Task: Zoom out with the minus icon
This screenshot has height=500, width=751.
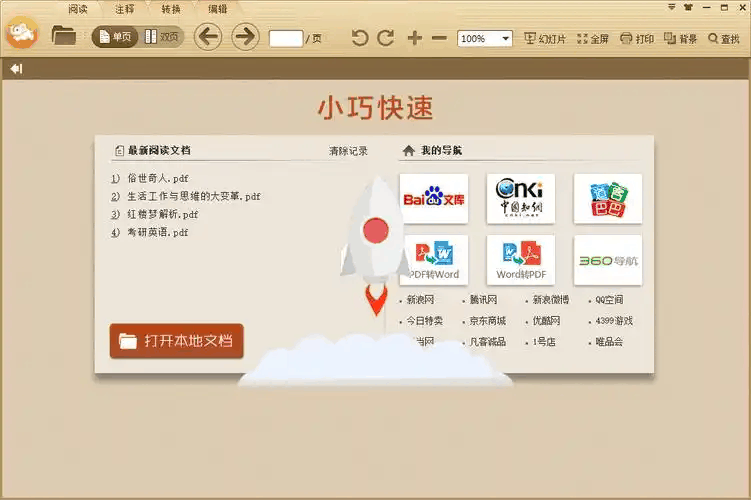Action: point(439,39)
